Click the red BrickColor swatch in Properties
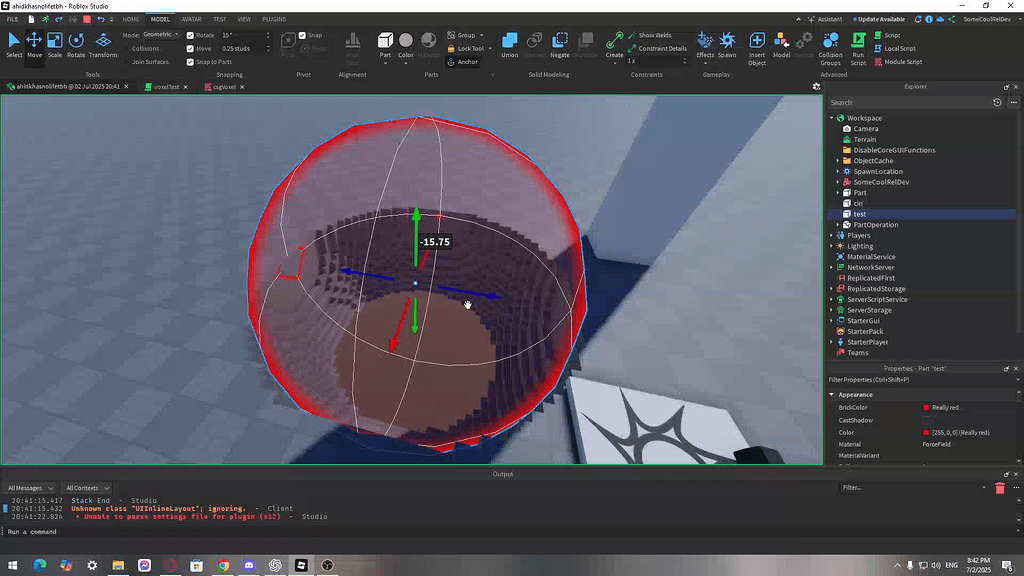Viewport: 1024px width, 576px height. [x=924, y=407]
